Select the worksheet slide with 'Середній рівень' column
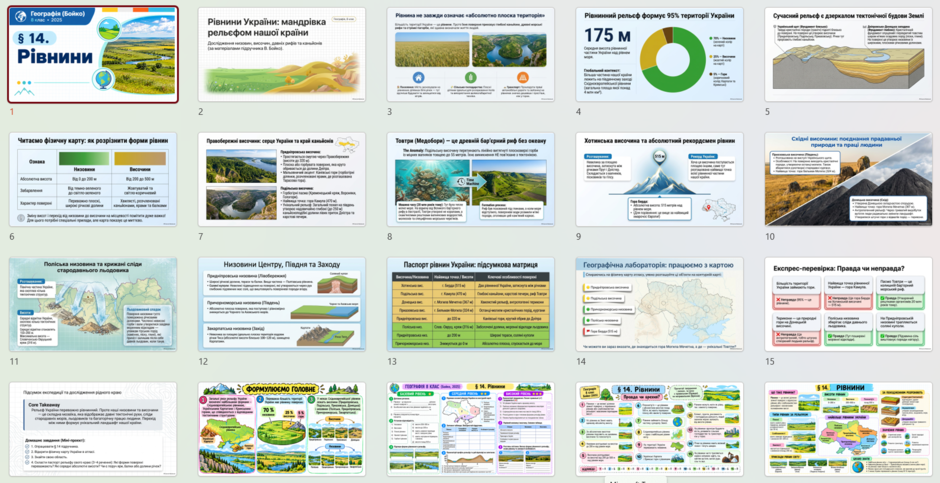This screenshot has height=483, width=940. [471, 429]
